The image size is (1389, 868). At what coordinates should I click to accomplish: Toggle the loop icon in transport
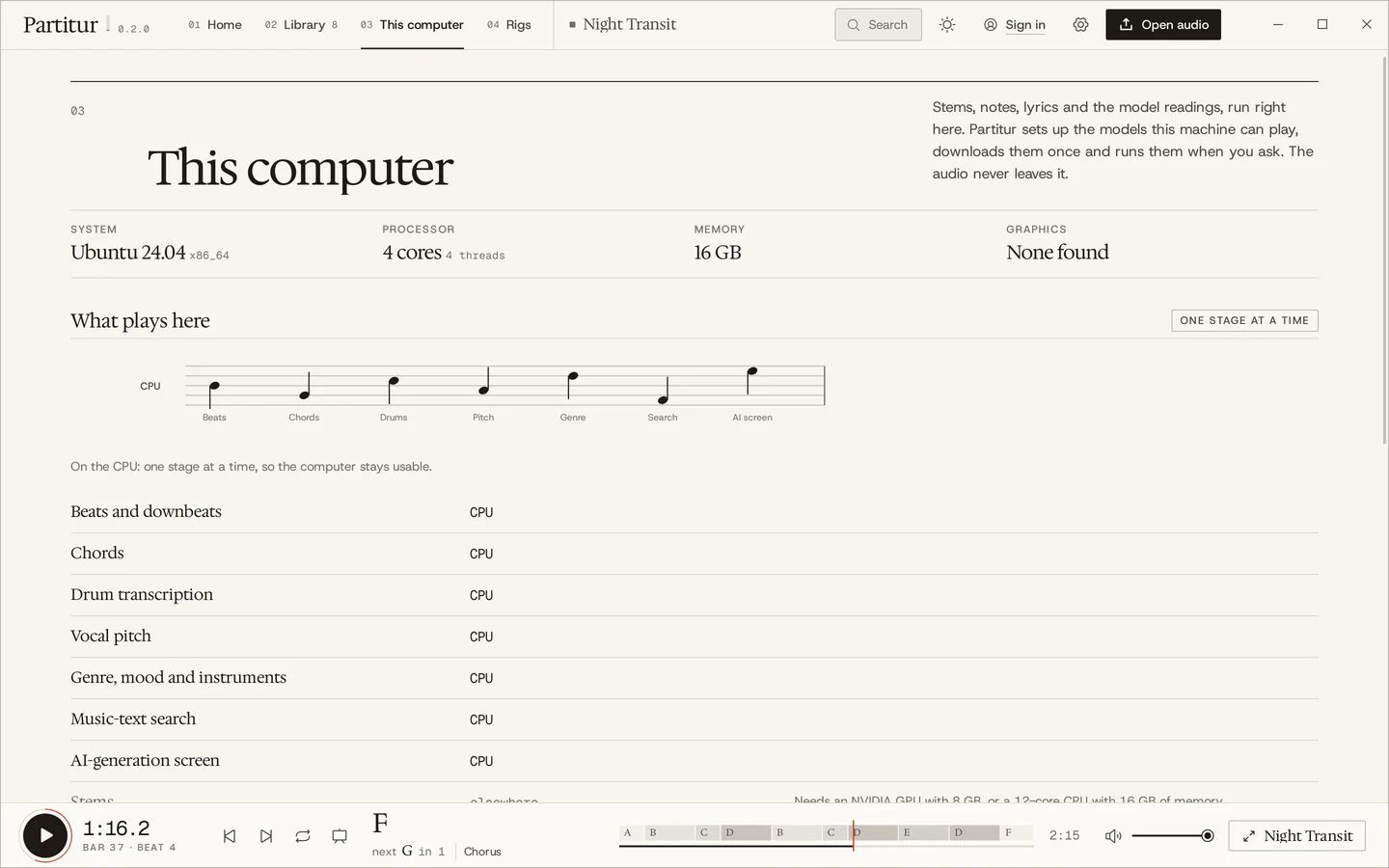(x=303, y=836)
